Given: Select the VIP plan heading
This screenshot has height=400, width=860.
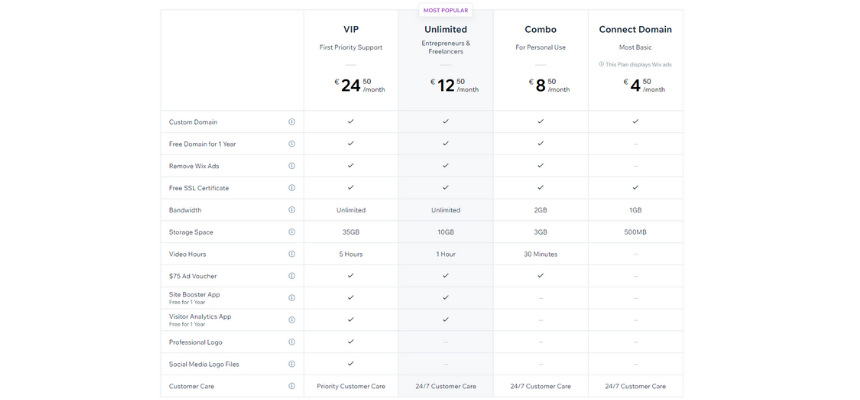Looking at the screenshot, I should (351, 30).
